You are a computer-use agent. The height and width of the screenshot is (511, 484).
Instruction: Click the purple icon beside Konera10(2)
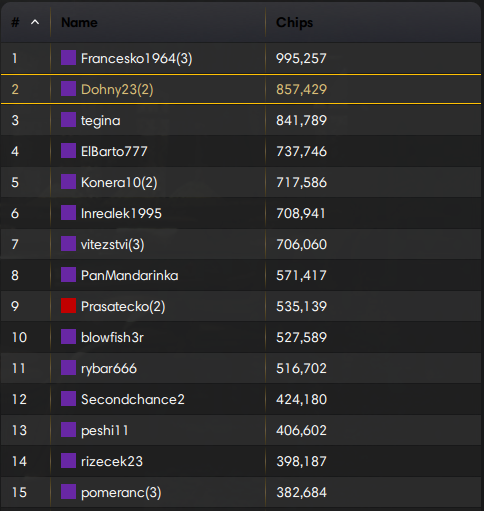point(68,182)
